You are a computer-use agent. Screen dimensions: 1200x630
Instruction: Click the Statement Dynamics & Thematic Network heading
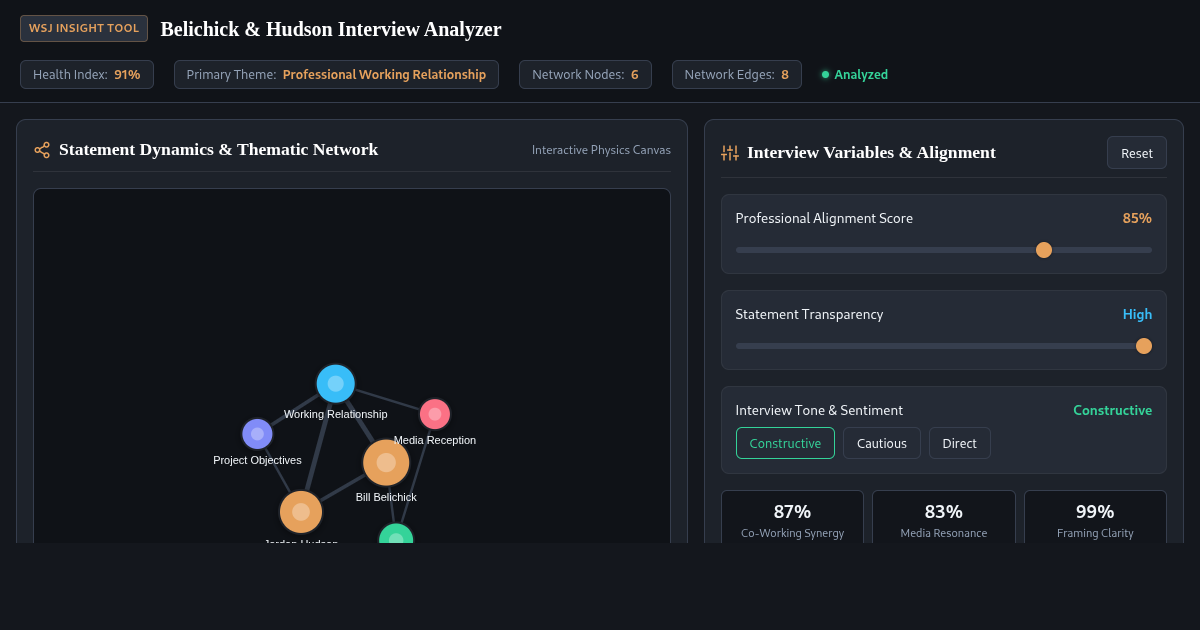point(218,149)
